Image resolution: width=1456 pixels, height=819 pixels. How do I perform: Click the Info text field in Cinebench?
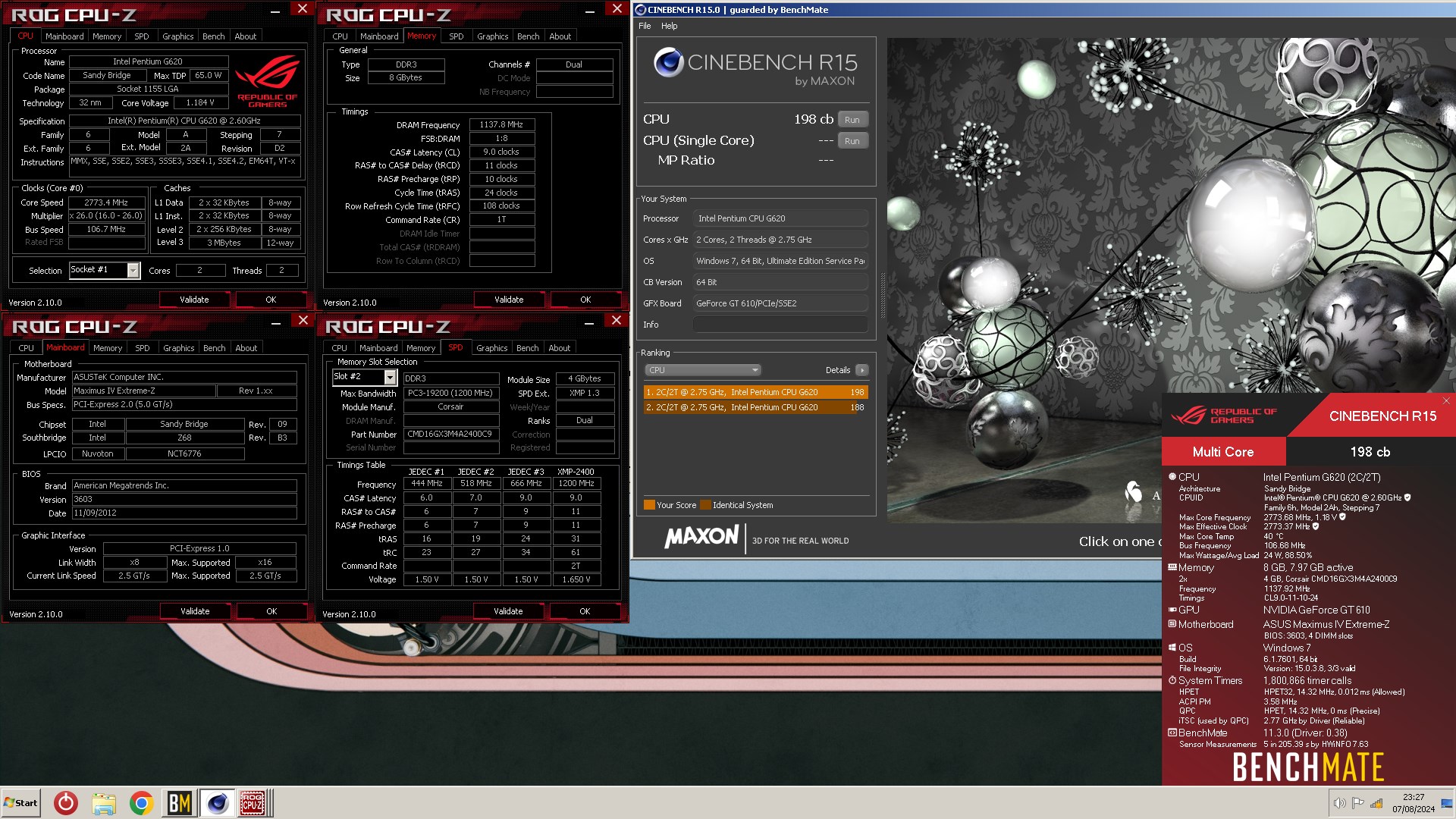780,325
